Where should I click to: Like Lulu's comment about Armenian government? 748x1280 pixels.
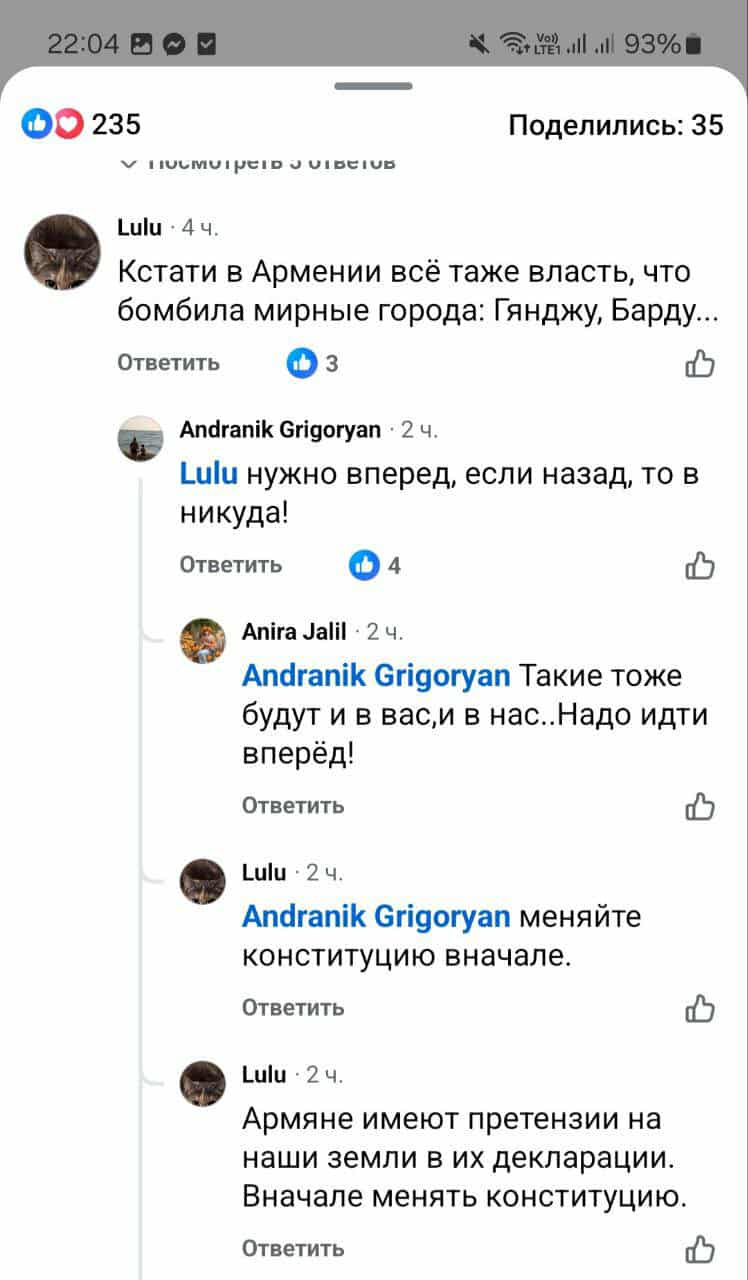click(x=700, y=364)
